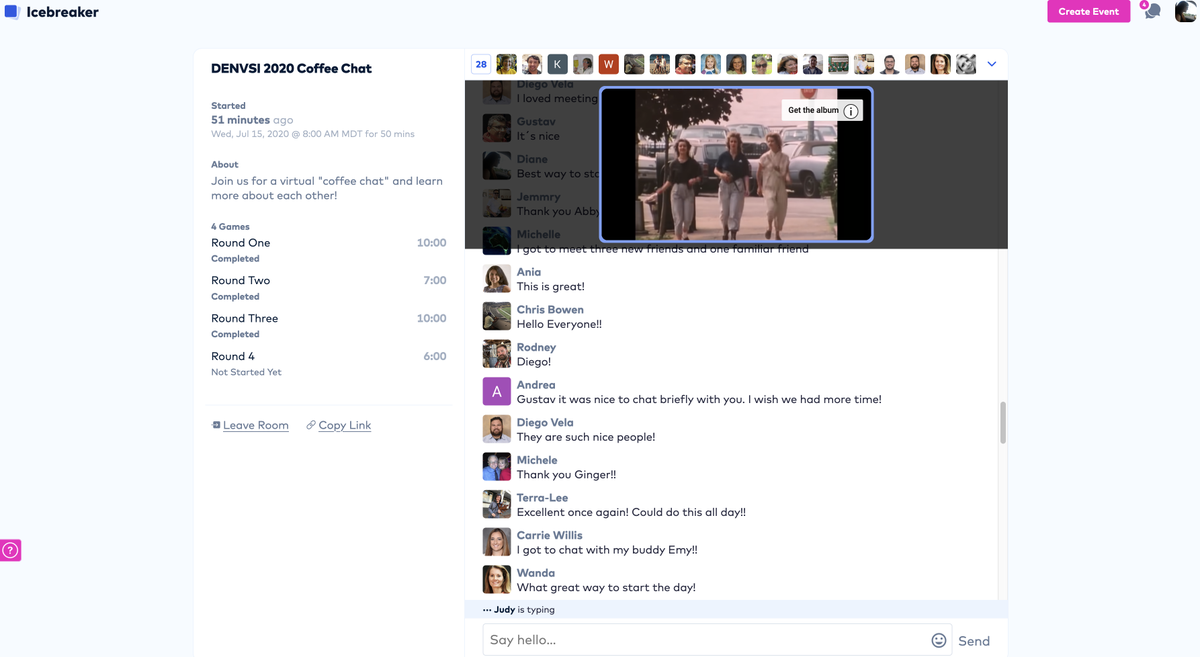The height and width of the screenshot is (657, 1200).
Task: Click the Create Event button
Action: pos(1089,11)
